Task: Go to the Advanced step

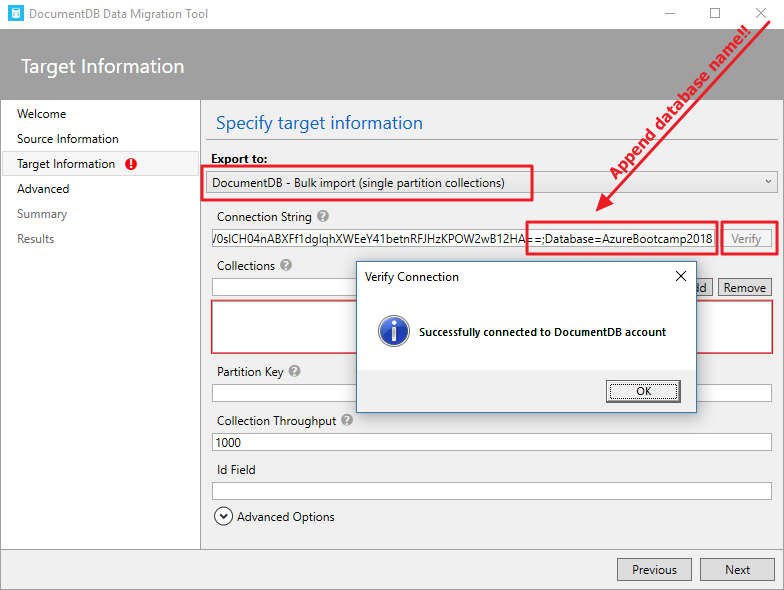Action: coord(43,189)
